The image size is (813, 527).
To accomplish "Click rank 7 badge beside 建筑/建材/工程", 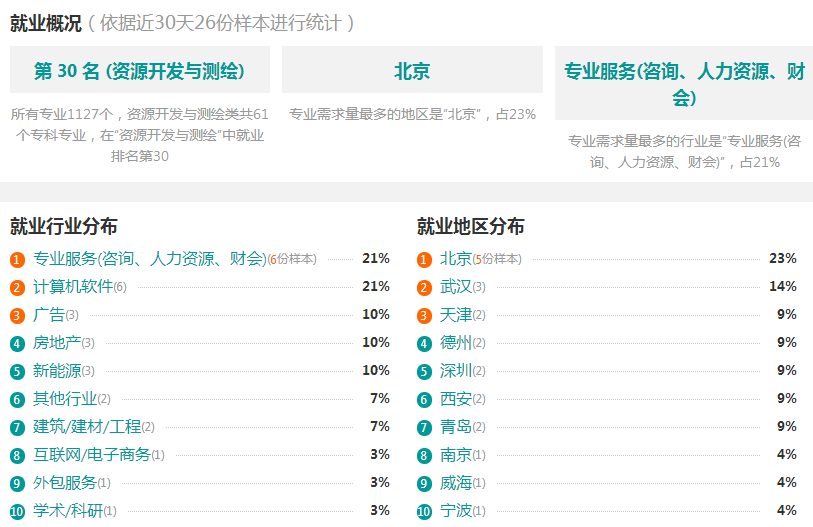I will tap(17, 427).
